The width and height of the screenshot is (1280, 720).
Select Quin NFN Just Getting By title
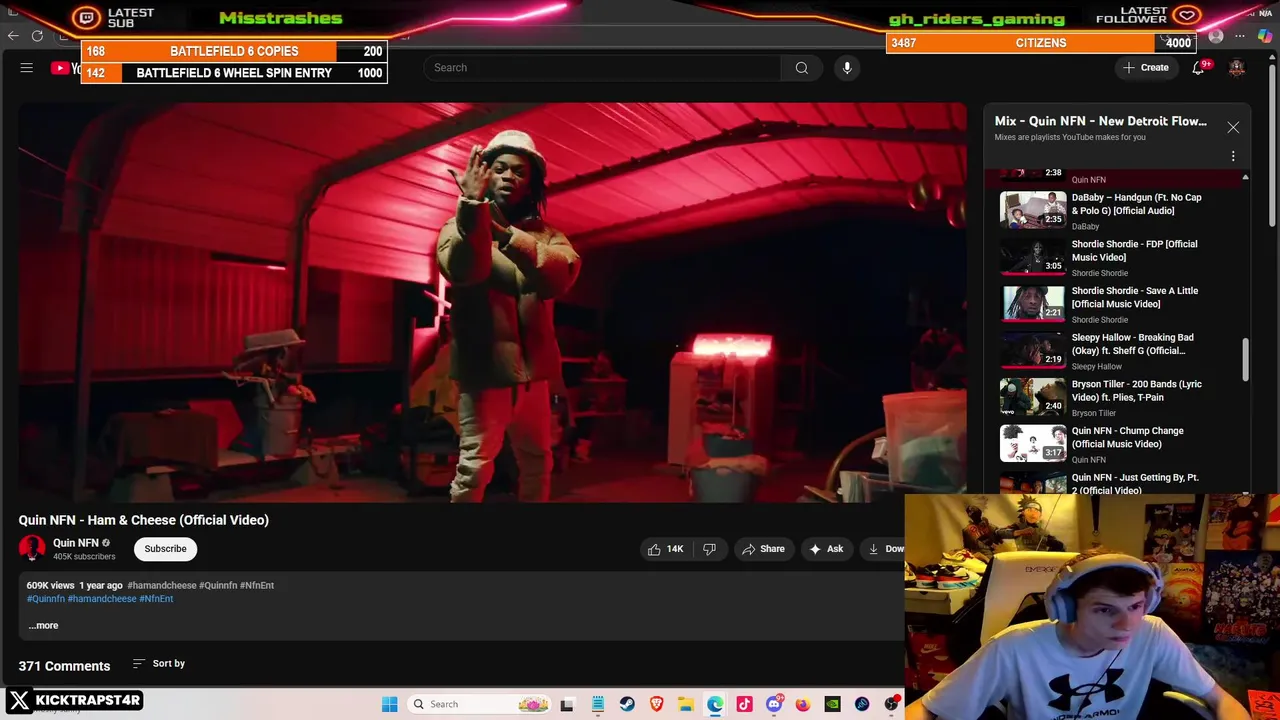[1135, 484]
